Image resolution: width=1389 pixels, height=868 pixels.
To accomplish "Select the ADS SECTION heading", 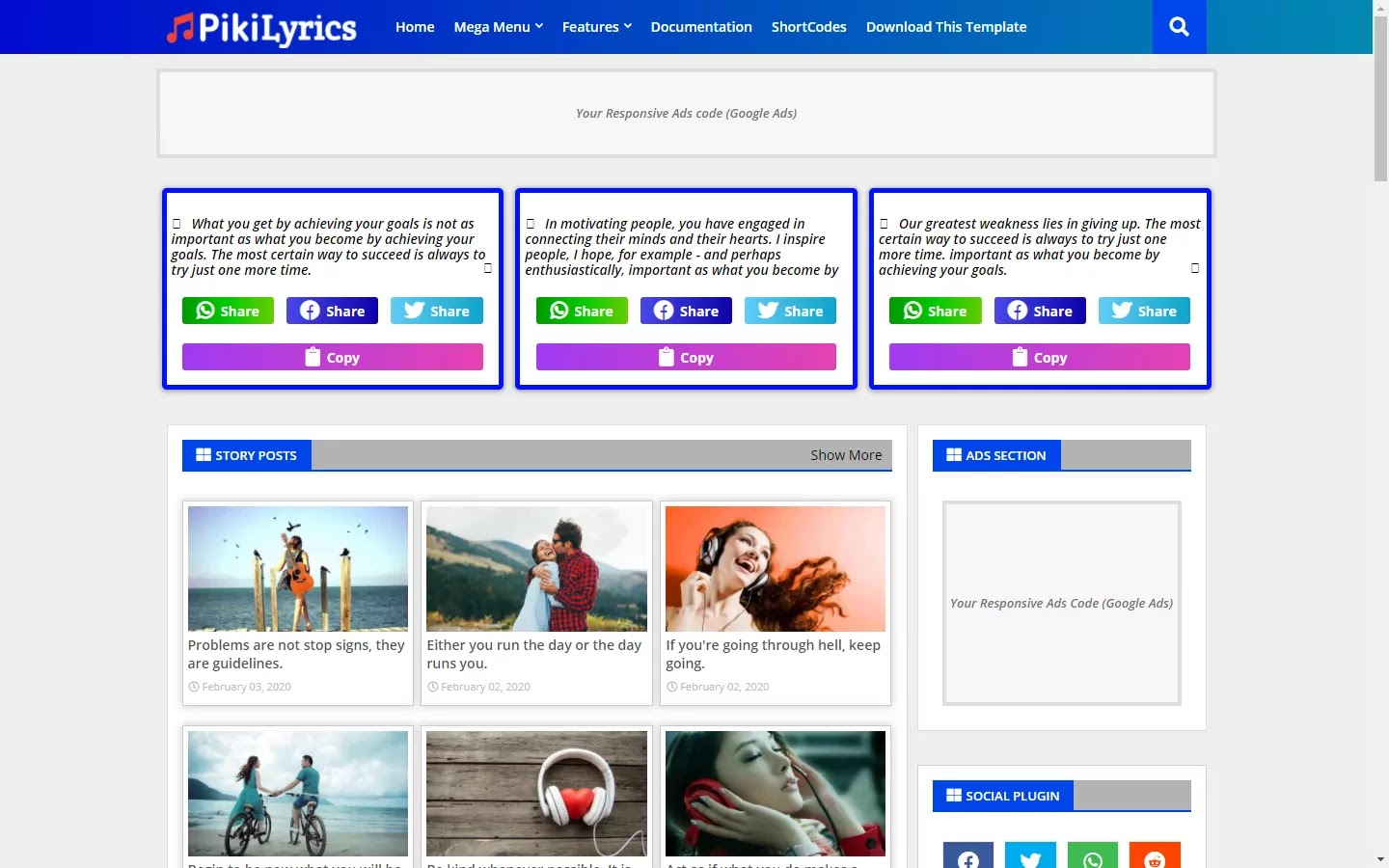I will [x=996, y=455].
